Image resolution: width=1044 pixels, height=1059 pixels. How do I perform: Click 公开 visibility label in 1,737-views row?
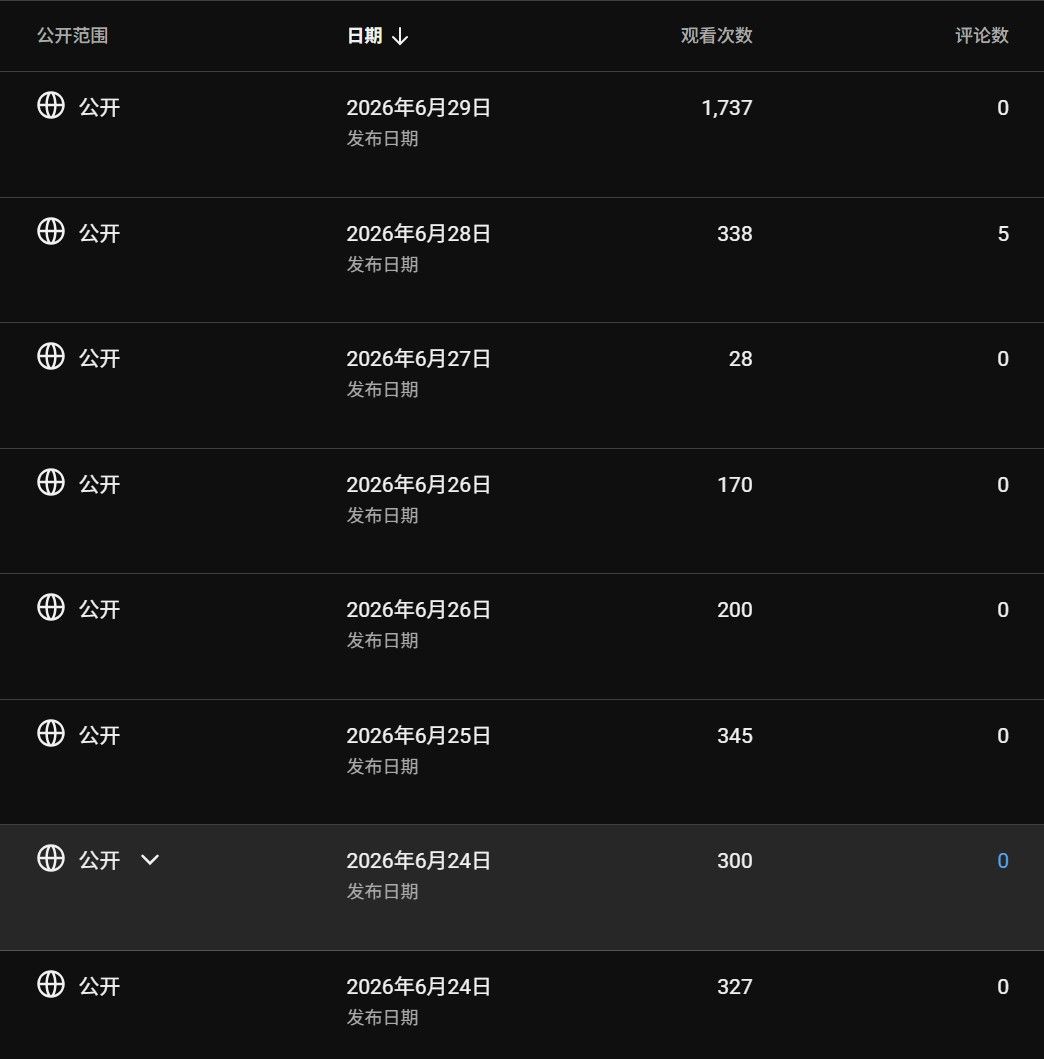coord(99,107)
